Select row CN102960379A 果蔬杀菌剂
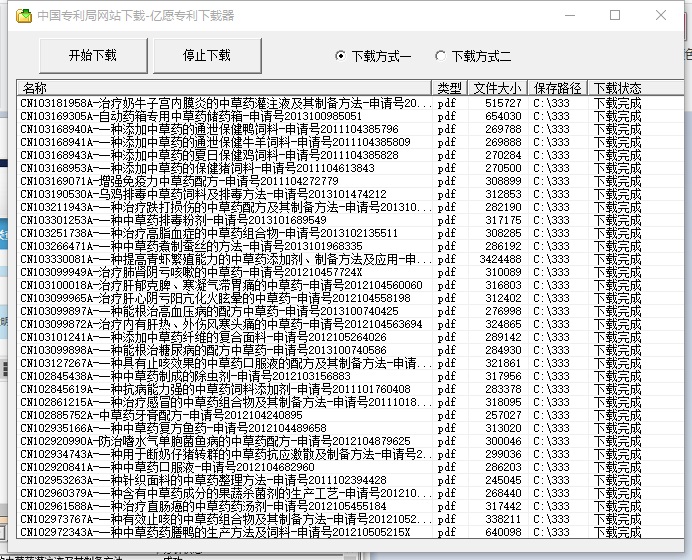Screen dimensions: 692x560 pos(350,493)
